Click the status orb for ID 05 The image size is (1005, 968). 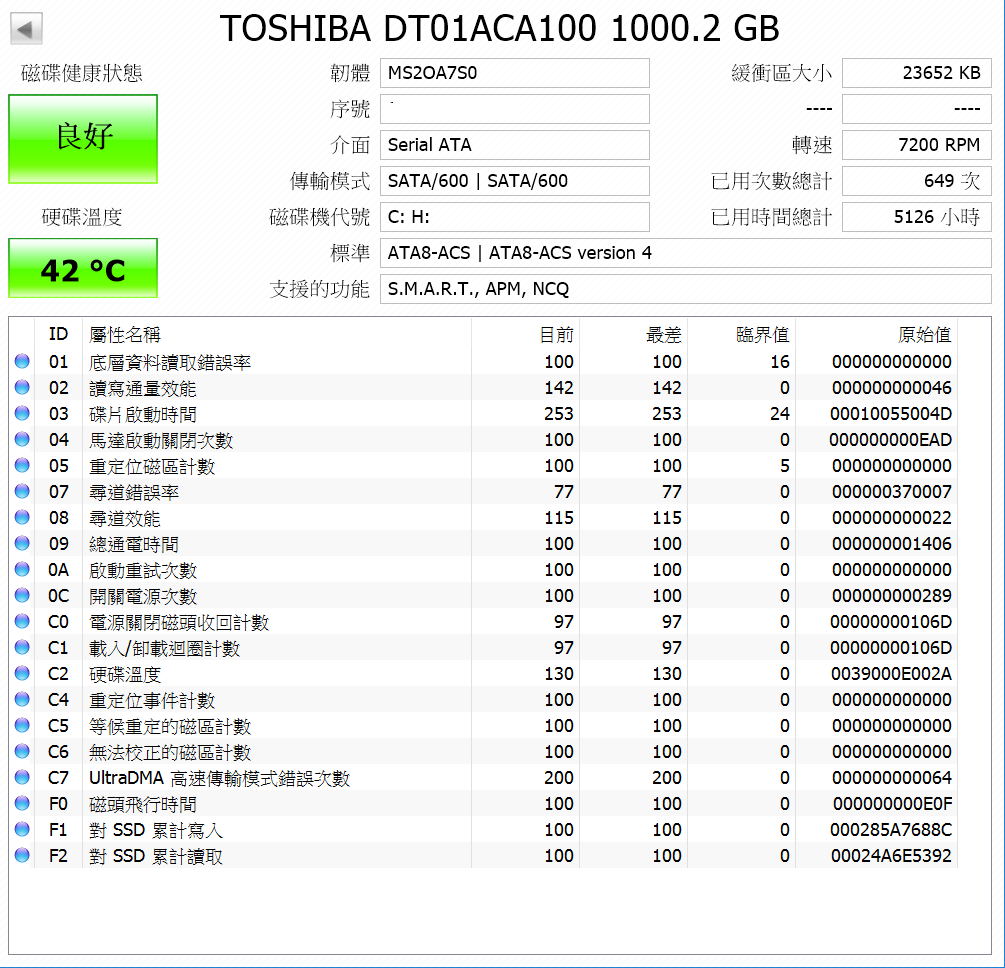pos(22,465)
